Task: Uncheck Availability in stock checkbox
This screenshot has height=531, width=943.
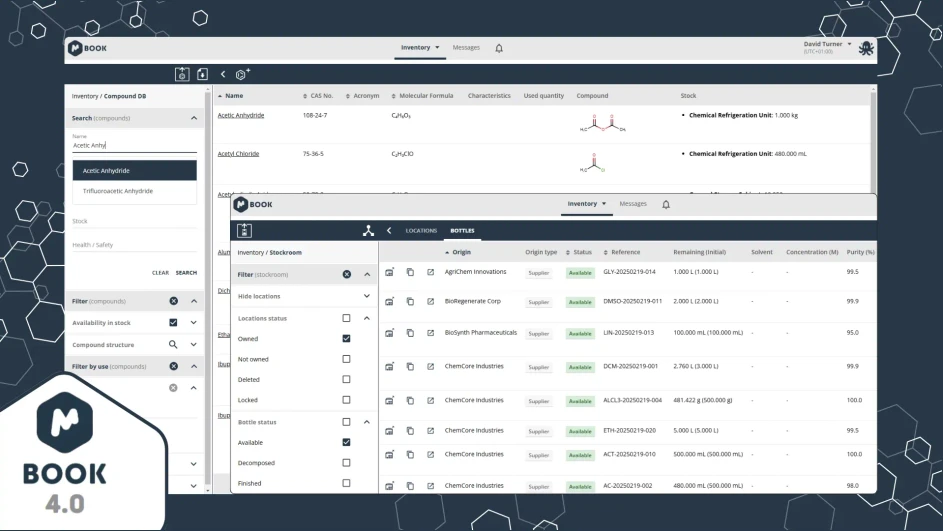Action: (173, 323)
